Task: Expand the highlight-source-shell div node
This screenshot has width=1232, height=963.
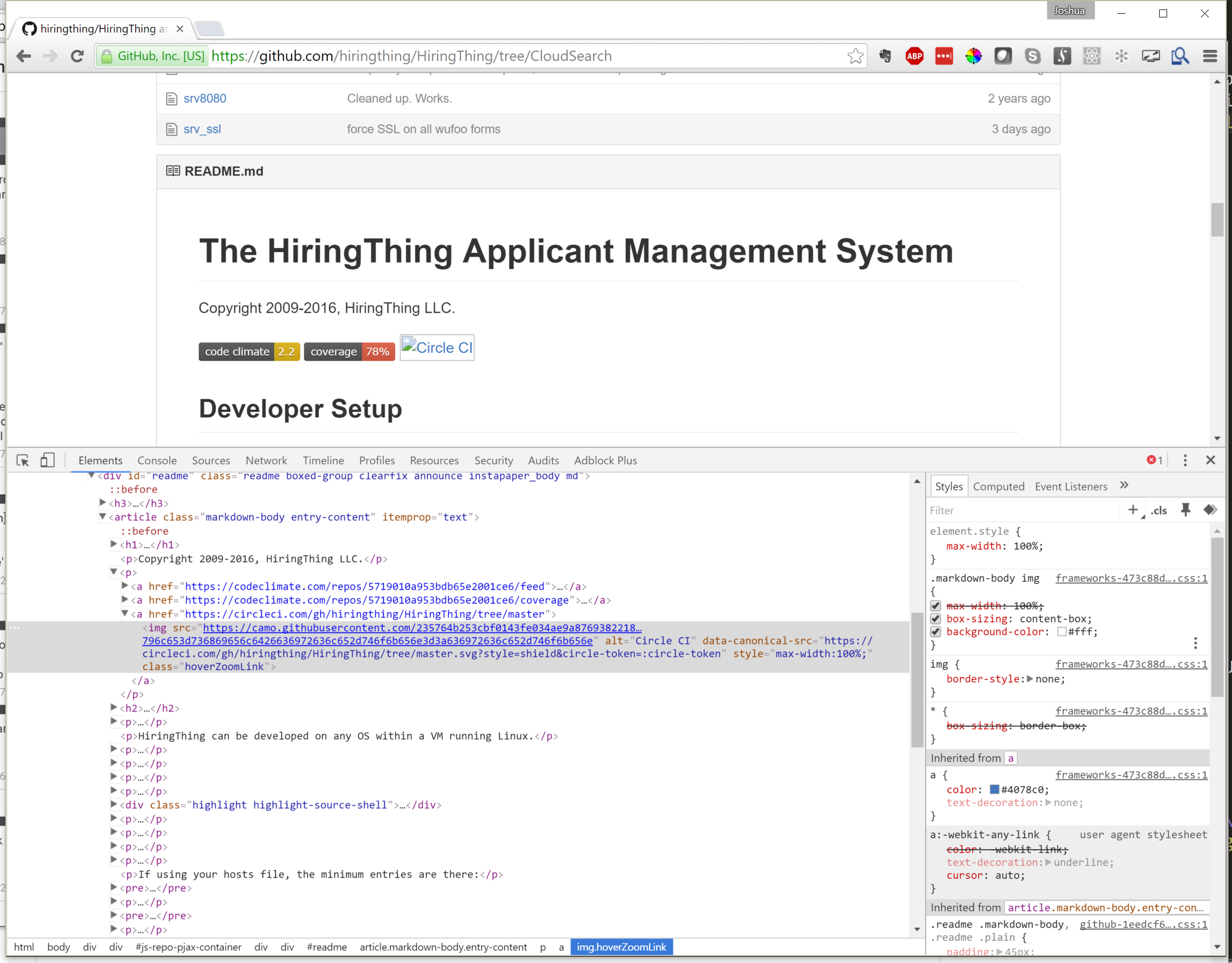Action: tap(114, 805)
